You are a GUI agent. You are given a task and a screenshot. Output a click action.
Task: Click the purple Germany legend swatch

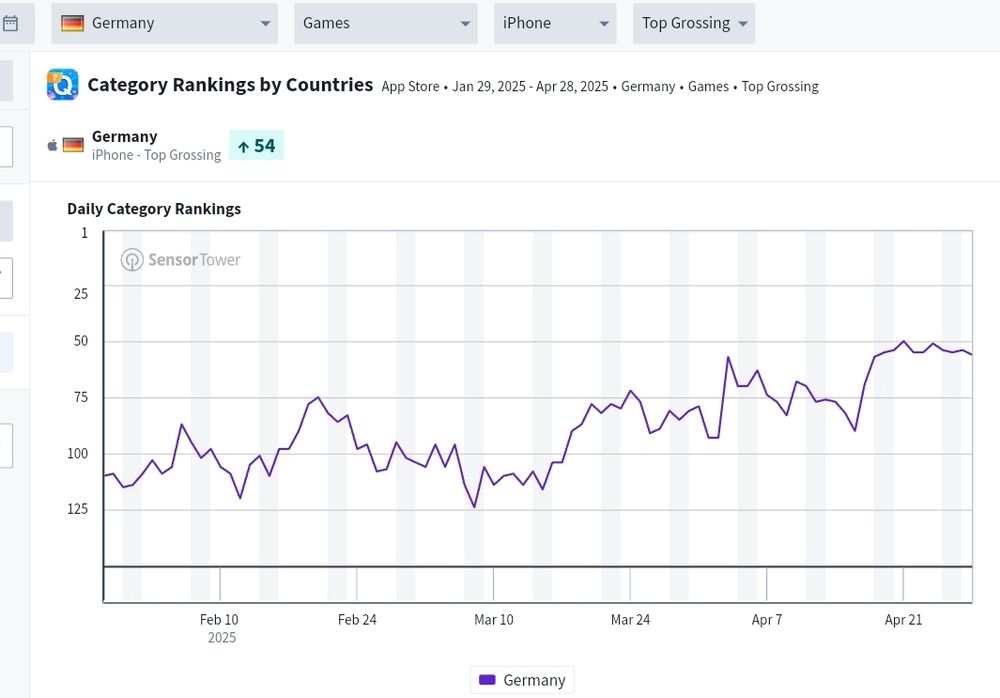point(487,680)
